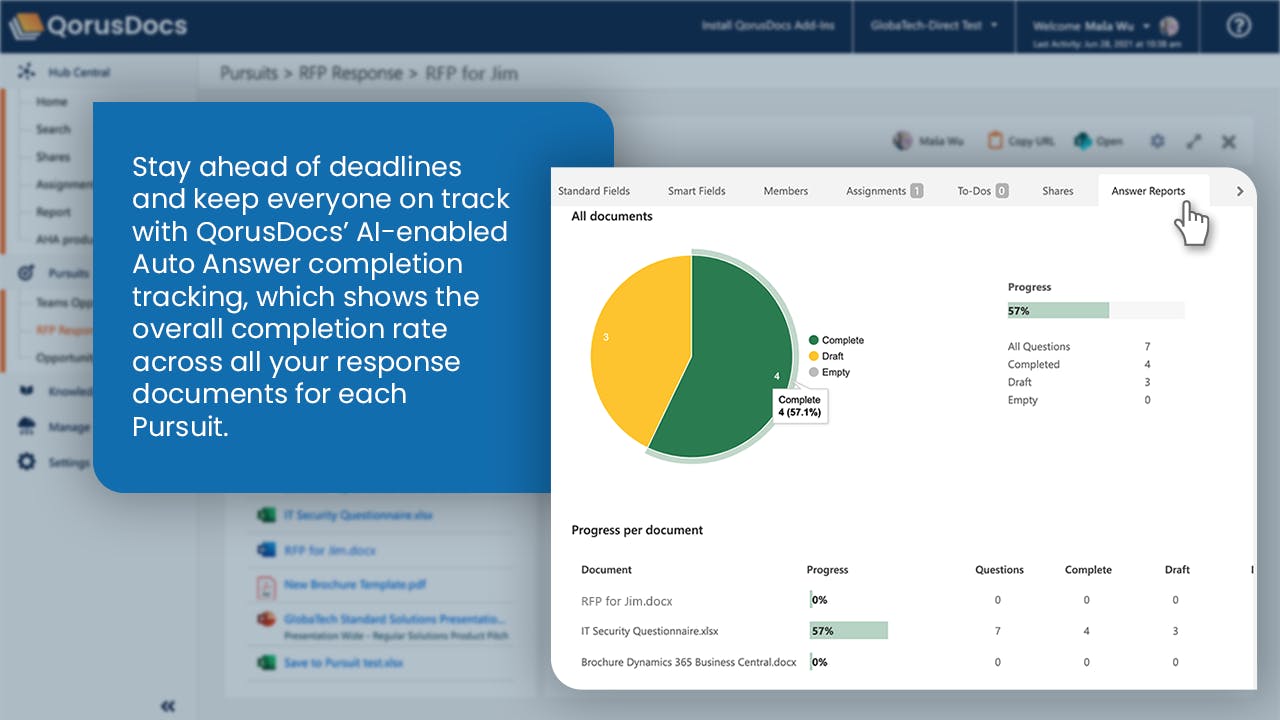Collapse the sidebar with the double-chevron
The height and width of the screenshot is (720, 1280).
[x=167, y=706]
